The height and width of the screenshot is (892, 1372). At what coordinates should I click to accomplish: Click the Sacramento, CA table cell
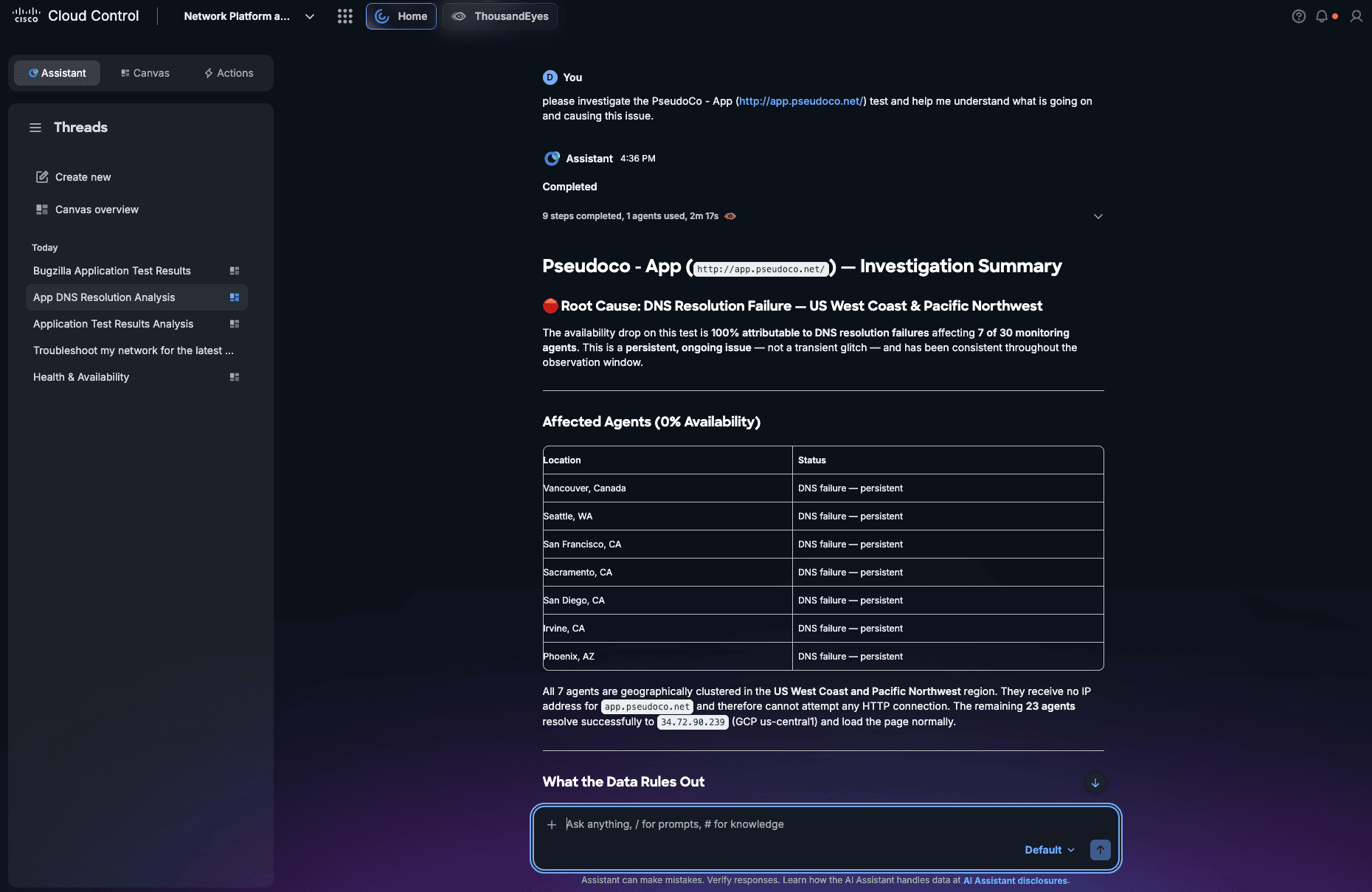pyautogui.click(x=668, y=573)
